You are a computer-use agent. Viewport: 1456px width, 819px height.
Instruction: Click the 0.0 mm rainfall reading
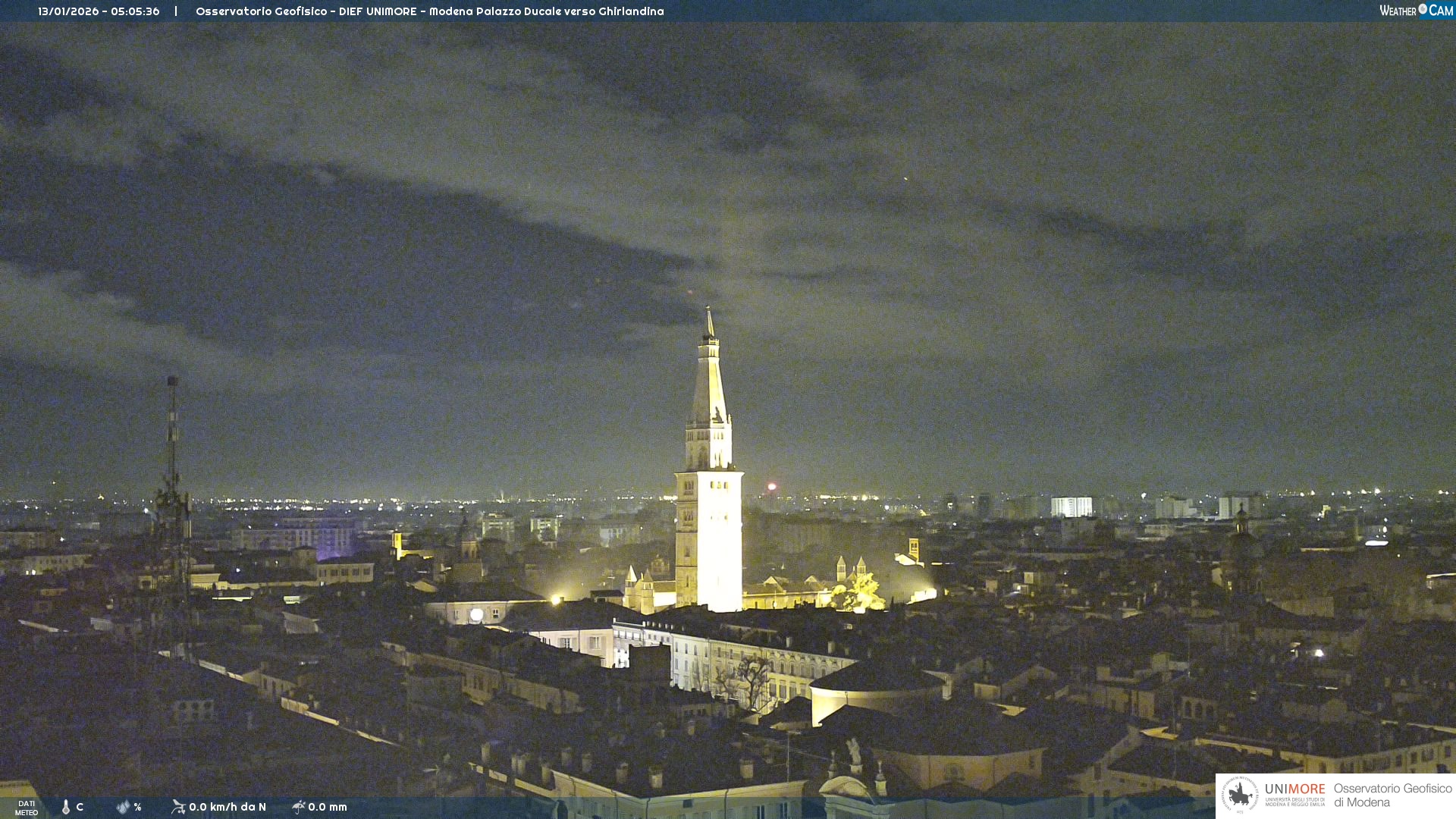click(328, 807)
